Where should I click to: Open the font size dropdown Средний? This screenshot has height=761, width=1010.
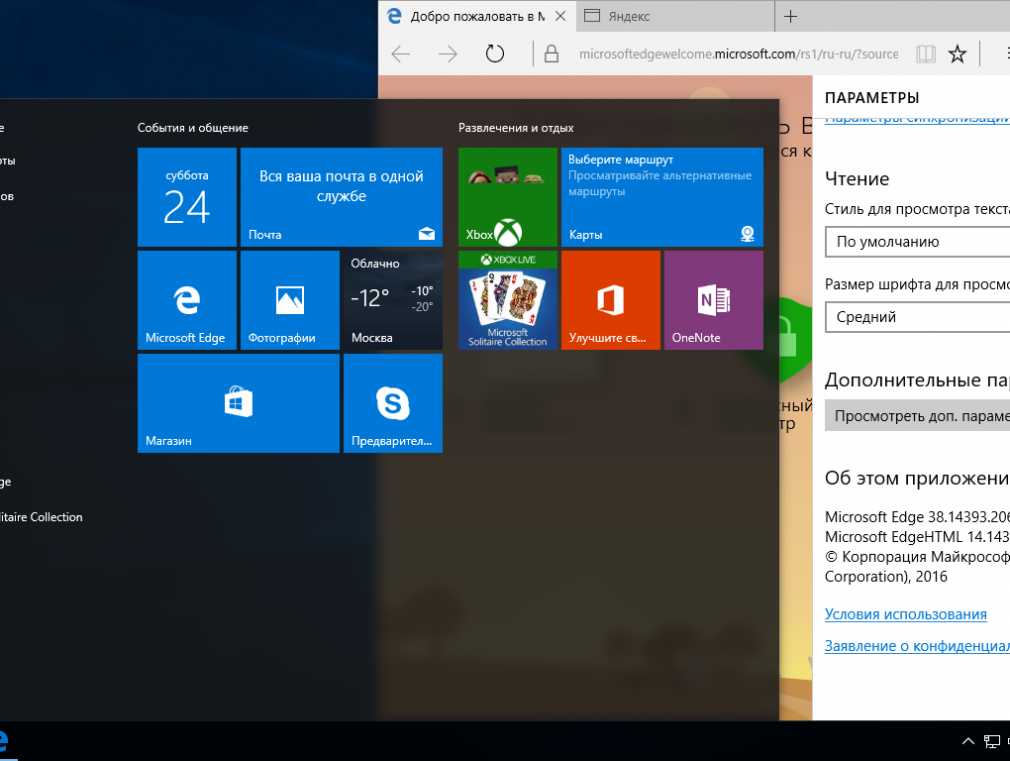917,316
